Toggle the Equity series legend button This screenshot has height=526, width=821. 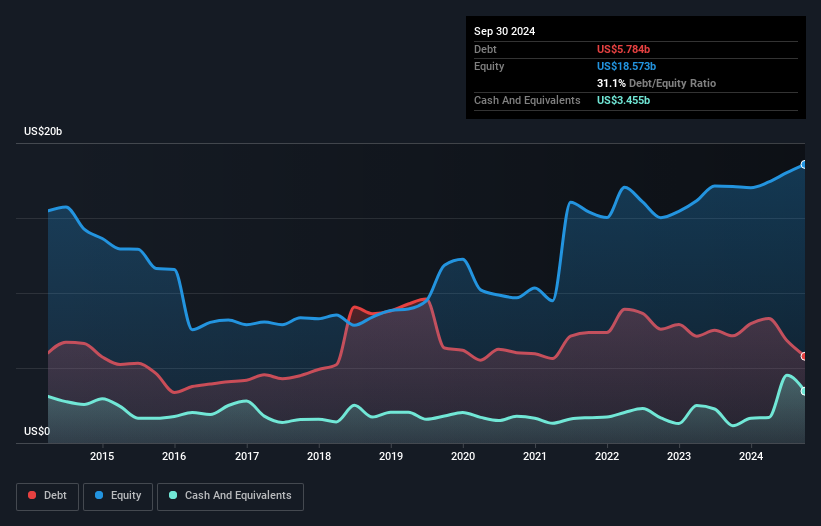(118, 496)
